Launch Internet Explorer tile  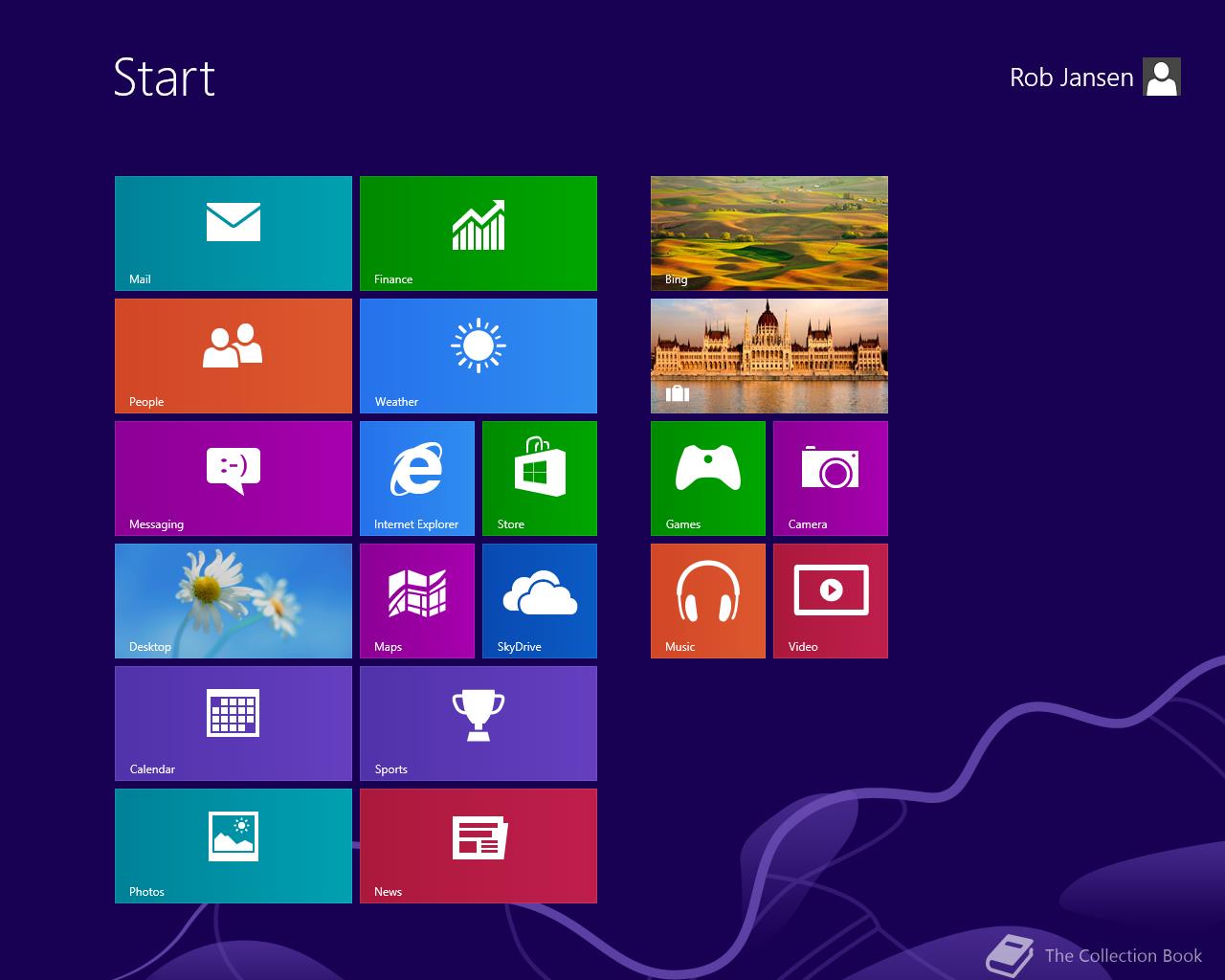tap(417, 479)
